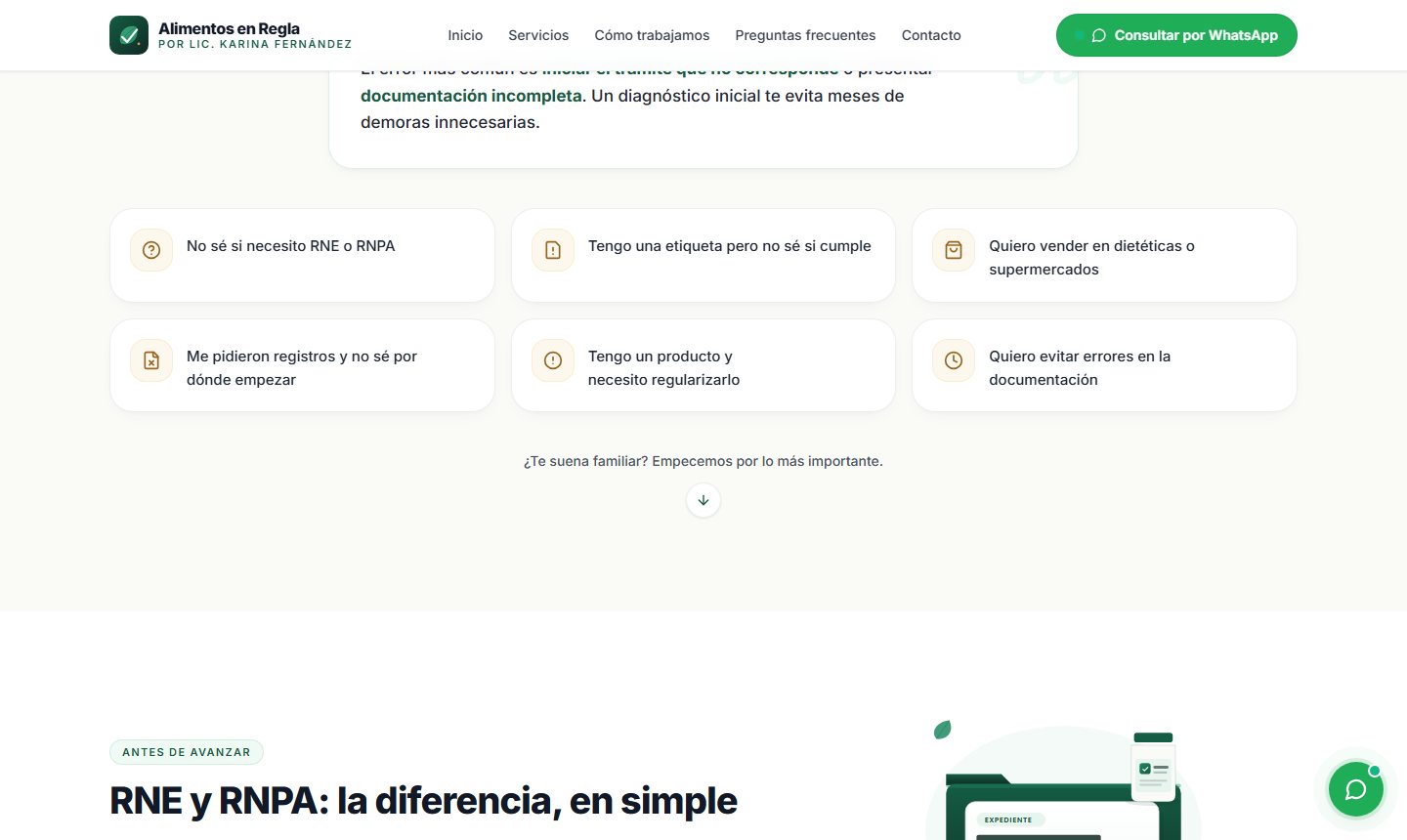Click the Alimentos en Regla logo icon
Image resolution: width=1407 pixels, height=840 pixels.
129,35
